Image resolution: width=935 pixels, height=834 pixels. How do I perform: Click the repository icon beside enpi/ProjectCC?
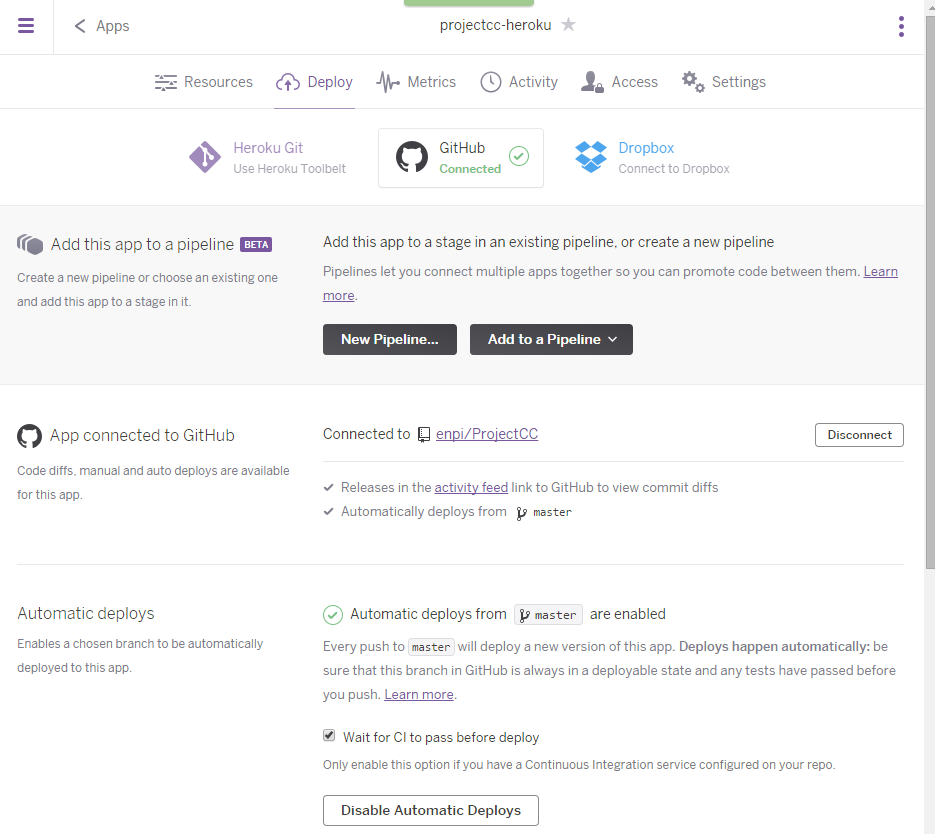click(423, 433)
